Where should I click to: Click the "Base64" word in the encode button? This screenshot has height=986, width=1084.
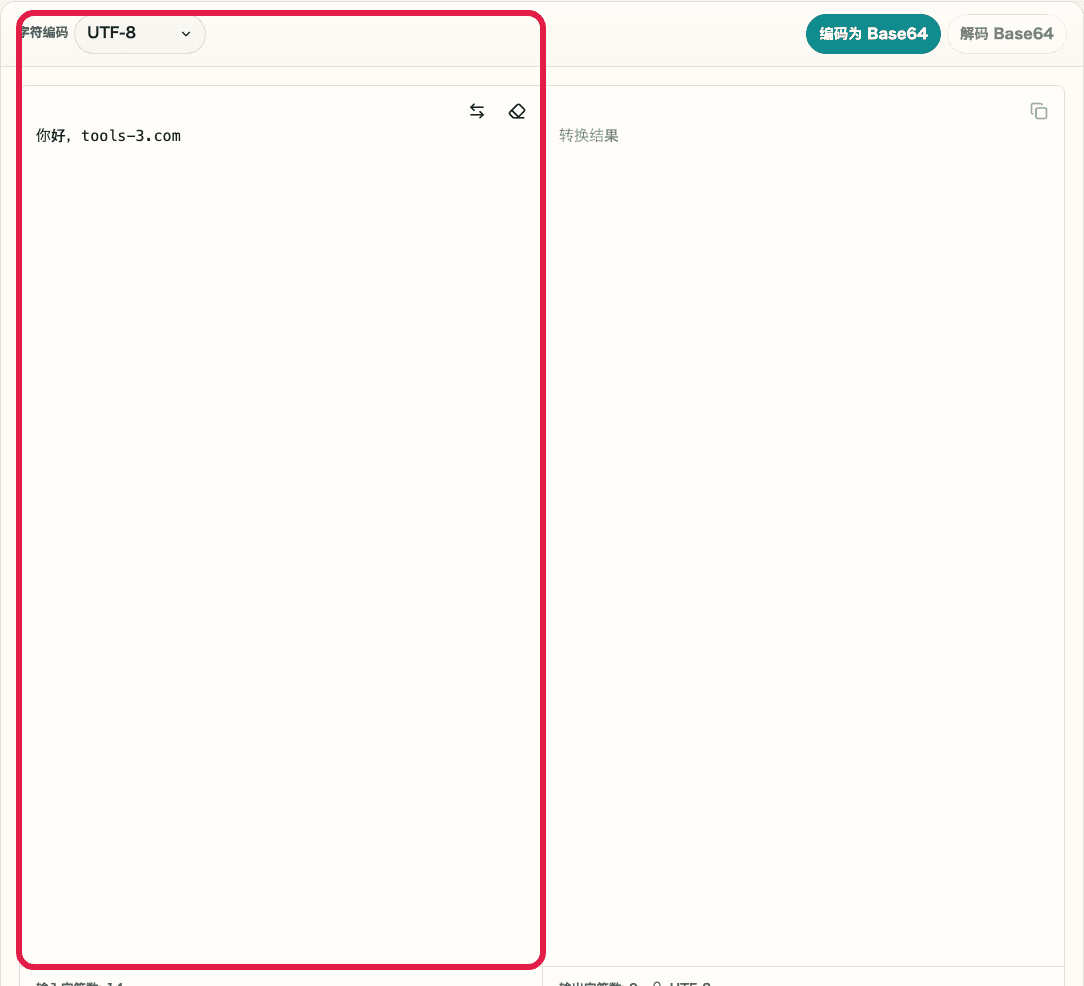tap(897, 34)
